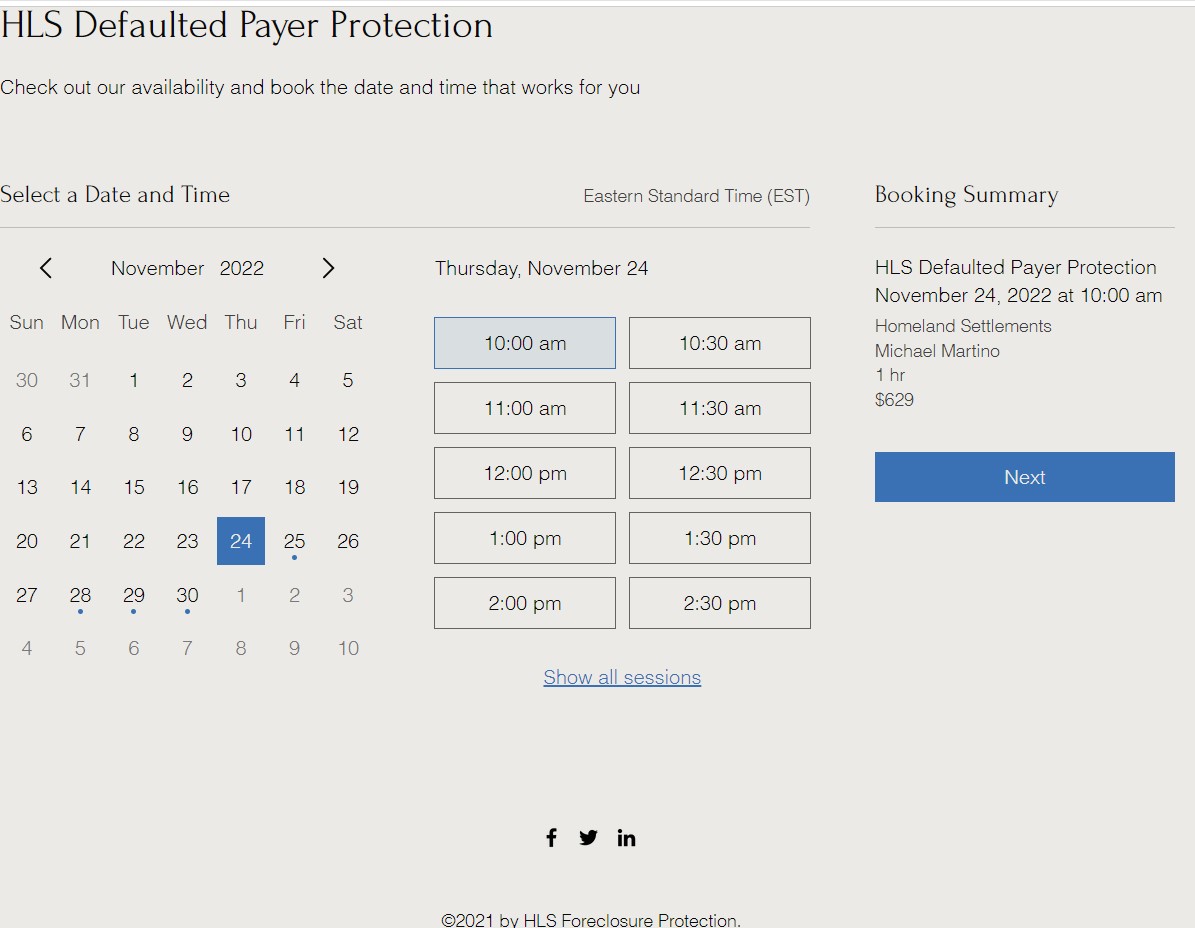
Task: Click the Select a Date and Time heading
Action: [x=115, y=194]
